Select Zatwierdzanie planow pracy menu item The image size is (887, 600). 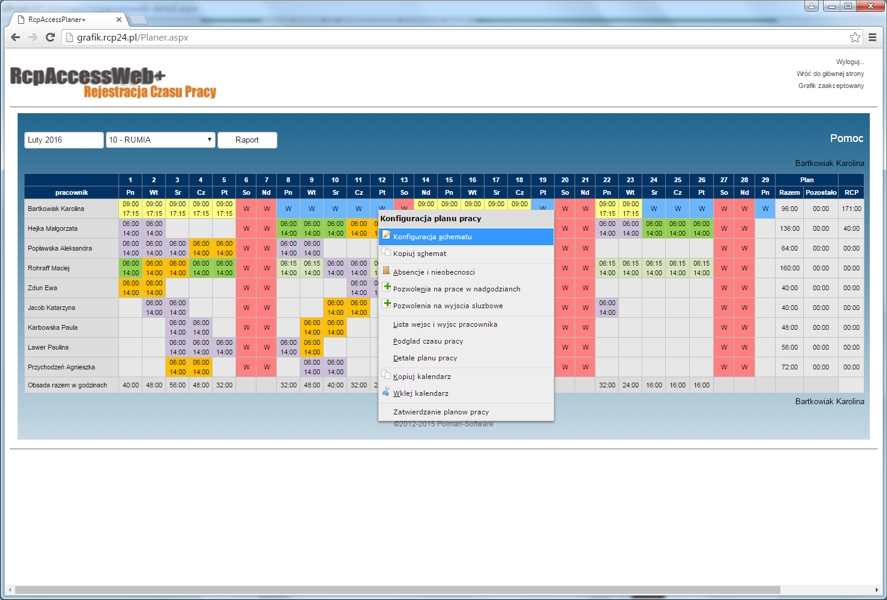click(x=441, y=411)
